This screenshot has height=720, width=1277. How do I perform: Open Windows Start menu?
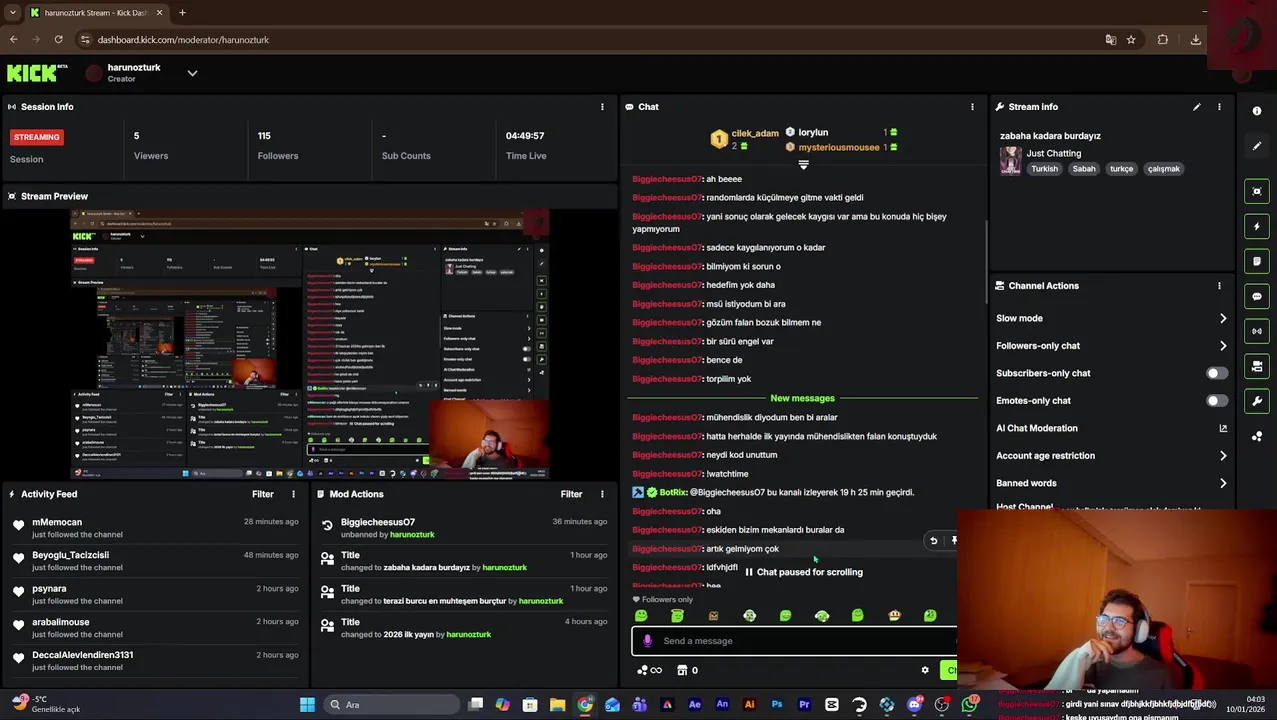point(307,705)
